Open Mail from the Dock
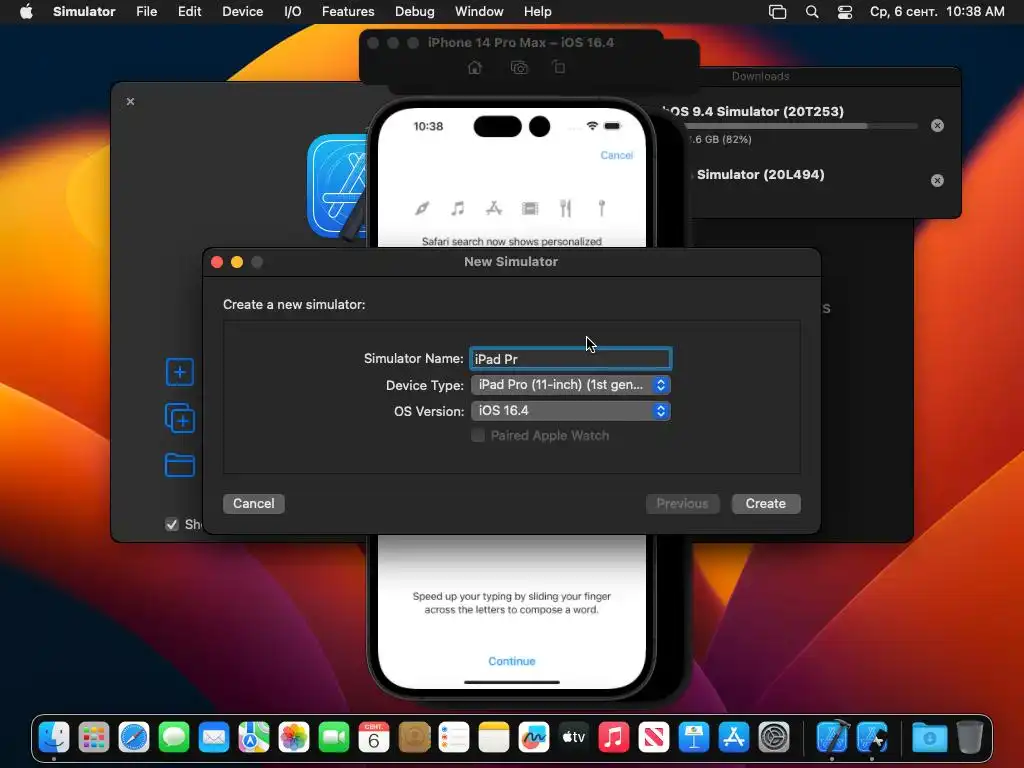Screen dimensions: 1024x768 pos(214,738)
